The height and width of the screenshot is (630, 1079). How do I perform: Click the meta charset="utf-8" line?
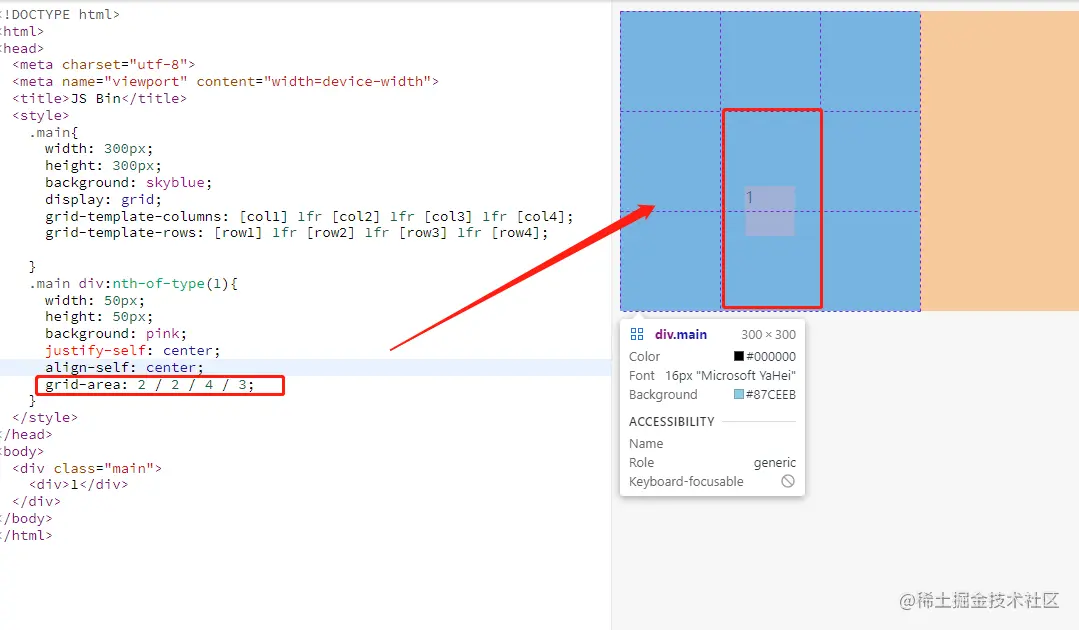[103, 65]
